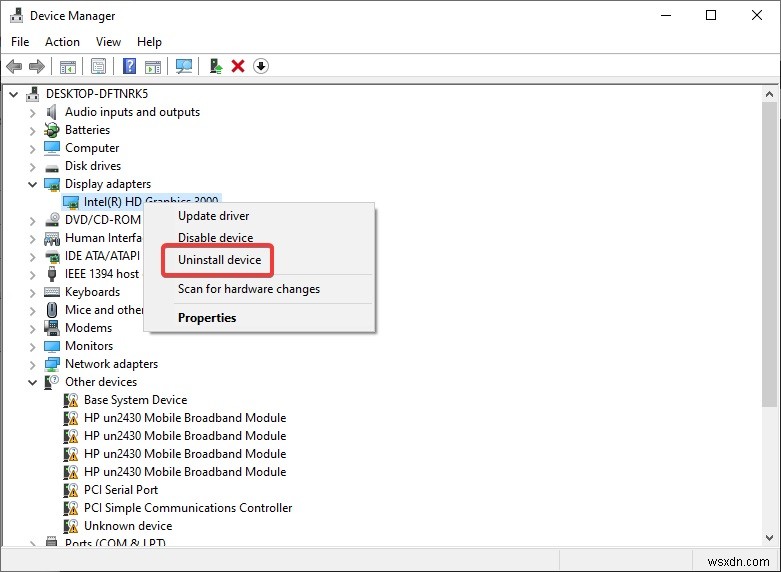Click the Base System Device warning icon
The width and height of the screenshot is (781, 572).
tap(71, 400)
